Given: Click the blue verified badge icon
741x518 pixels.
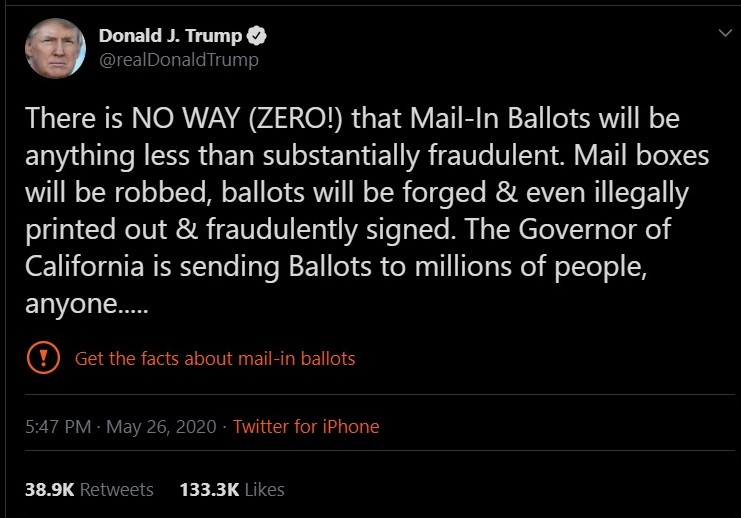Looking at the screenshot, I should point(257,36).
